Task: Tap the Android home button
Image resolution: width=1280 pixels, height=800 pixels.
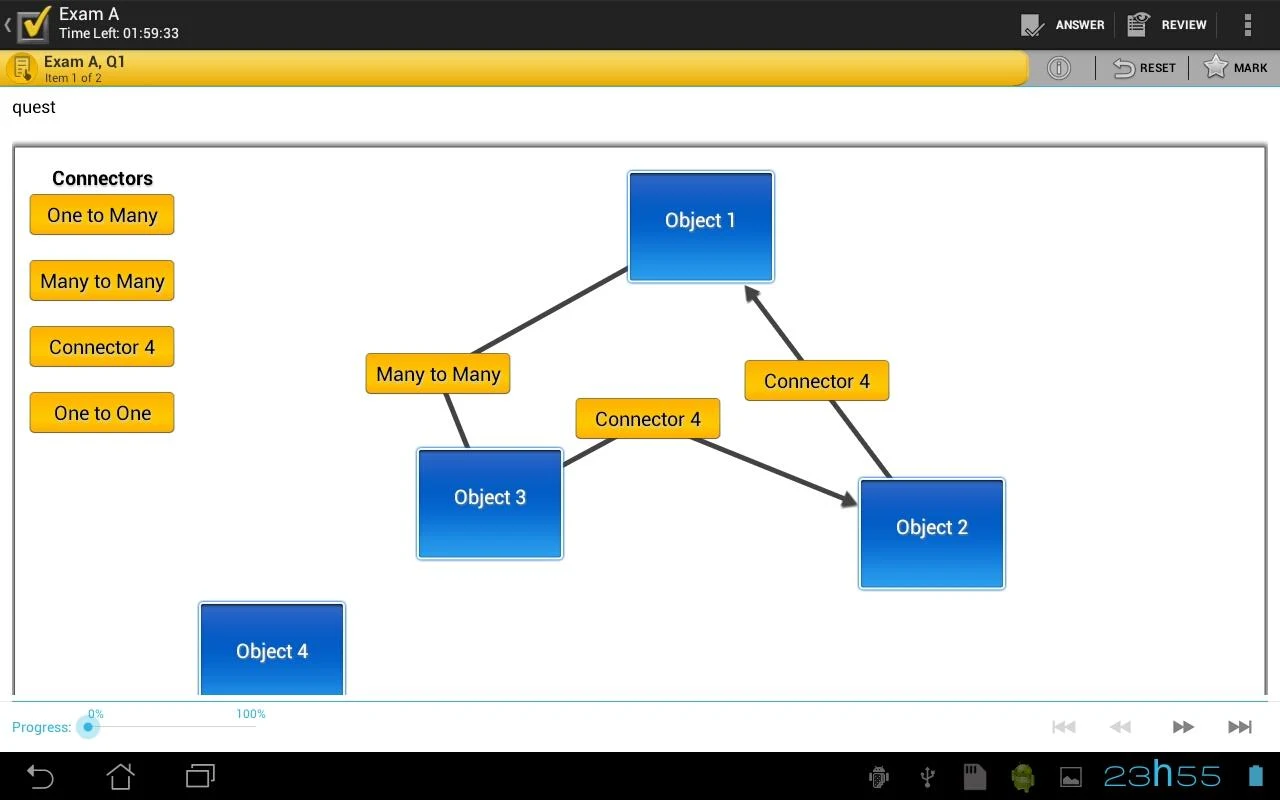Action: click(x=121, y=776)
